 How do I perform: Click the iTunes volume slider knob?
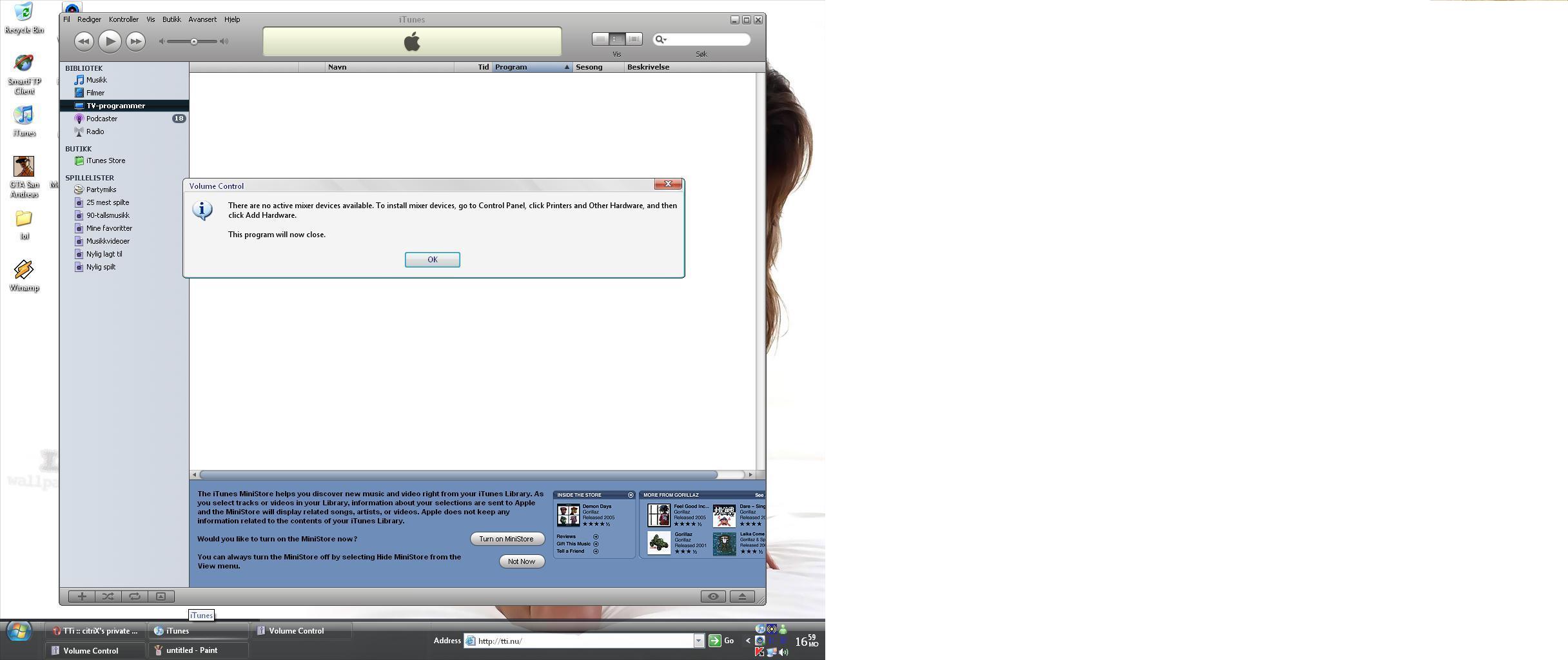click(193, 41)
